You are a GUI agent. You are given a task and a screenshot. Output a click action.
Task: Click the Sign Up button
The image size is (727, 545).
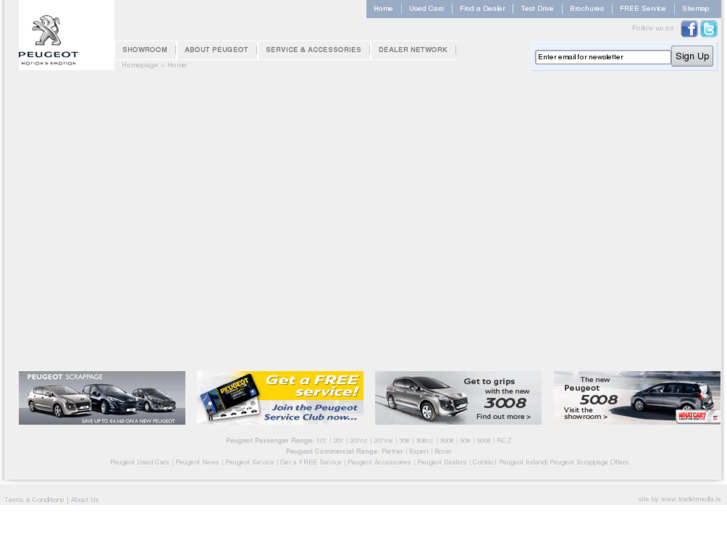(x=692, y=56)
